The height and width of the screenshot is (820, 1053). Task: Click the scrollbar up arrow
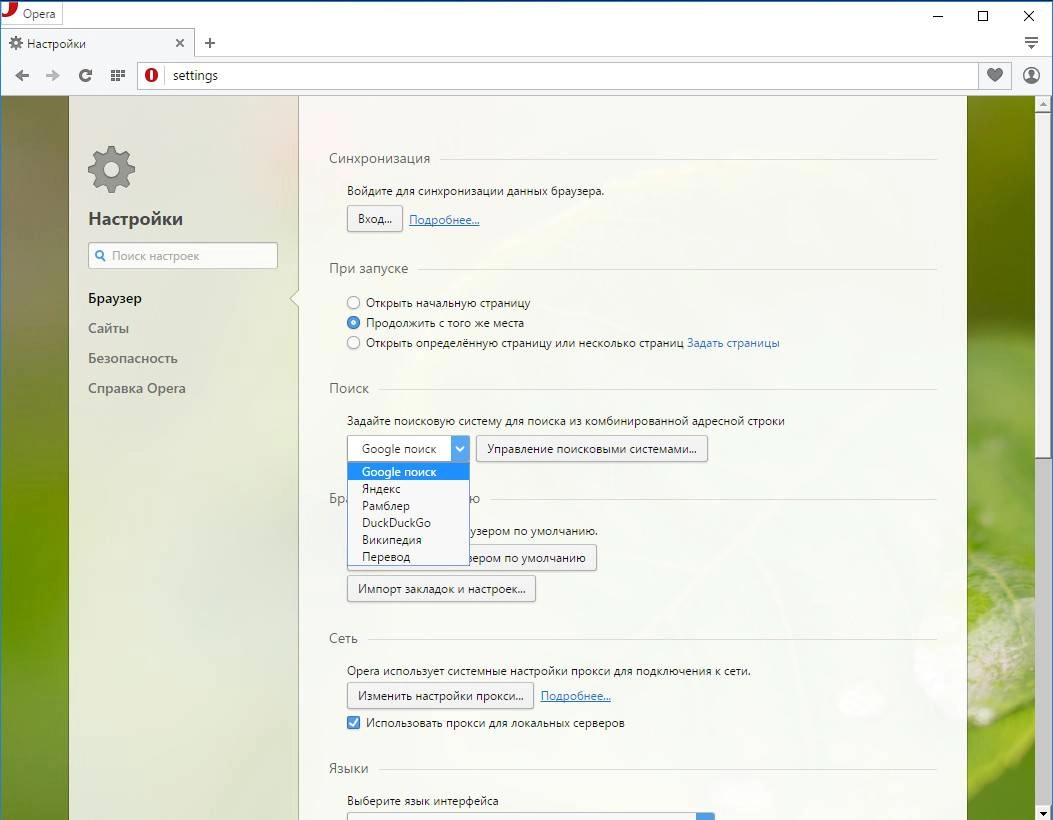coord(1043,105)
